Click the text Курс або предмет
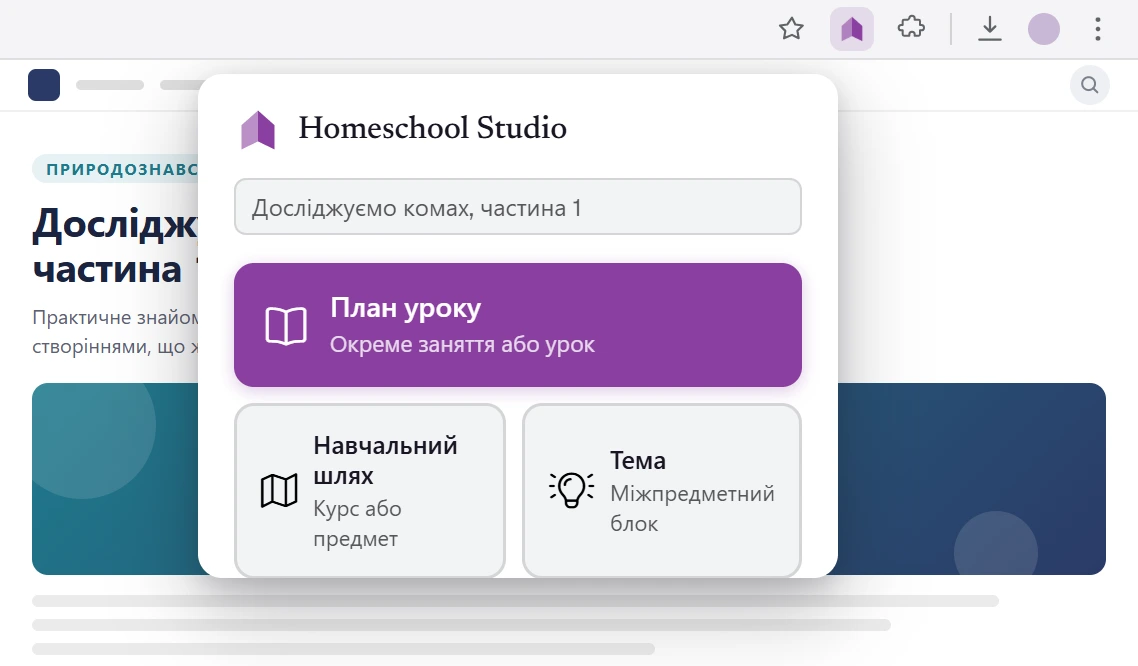Viewport: 1138px width, 666px height. [357, 523]
